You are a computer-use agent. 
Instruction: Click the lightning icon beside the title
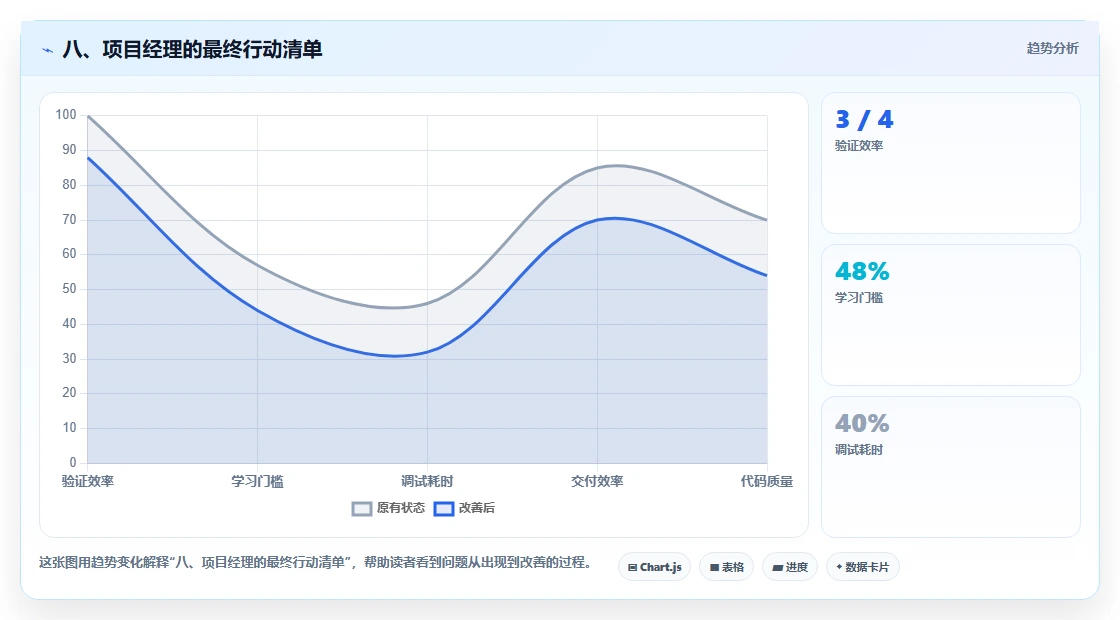coord(48,50)
